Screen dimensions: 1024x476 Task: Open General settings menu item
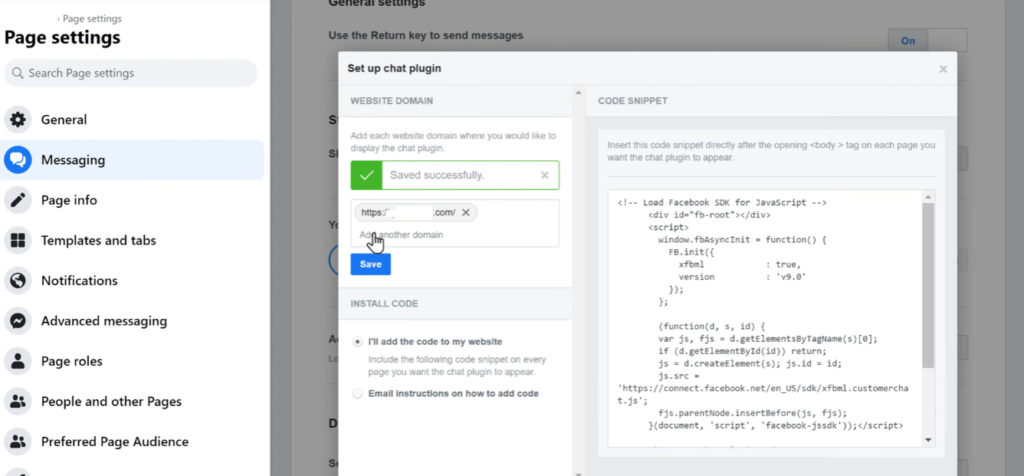point(132,119)
